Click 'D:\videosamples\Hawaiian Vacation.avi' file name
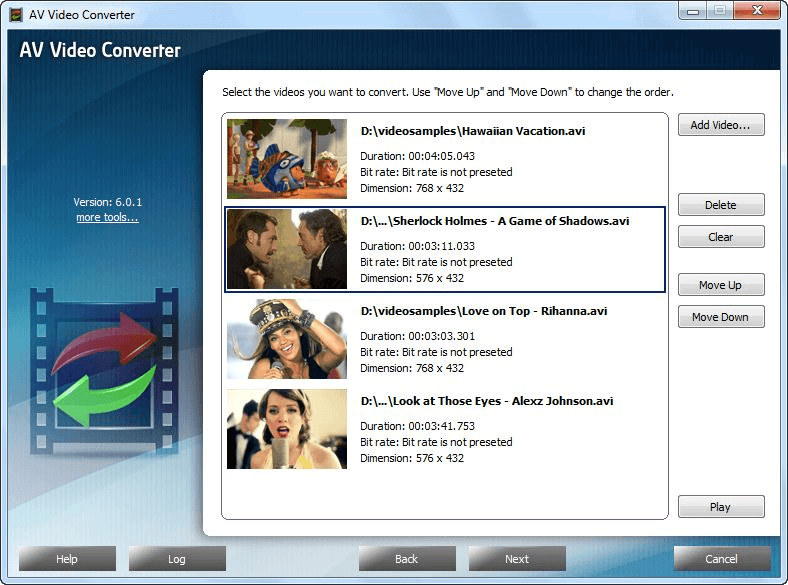Viewport: 788px width, 585px height. coord(473,131)
